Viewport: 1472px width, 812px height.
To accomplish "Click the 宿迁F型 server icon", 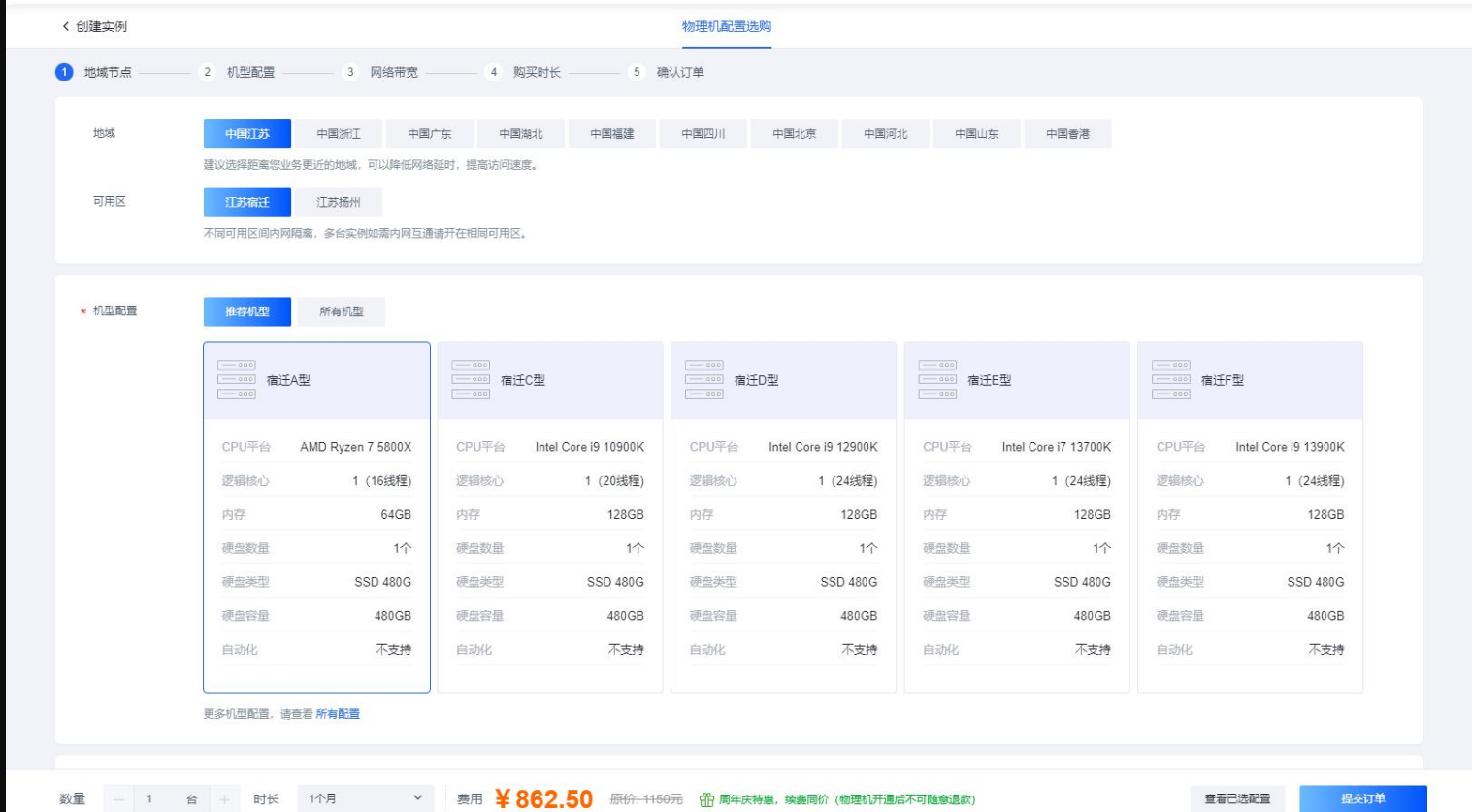I will [x=1171, y=379].
